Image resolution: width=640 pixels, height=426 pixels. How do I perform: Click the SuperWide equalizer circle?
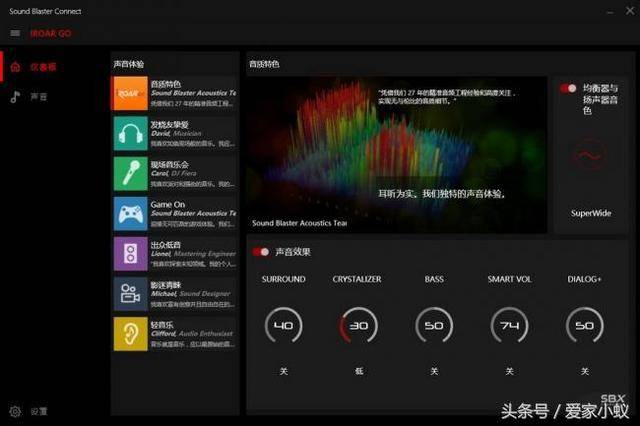click(x=590, y=157)
